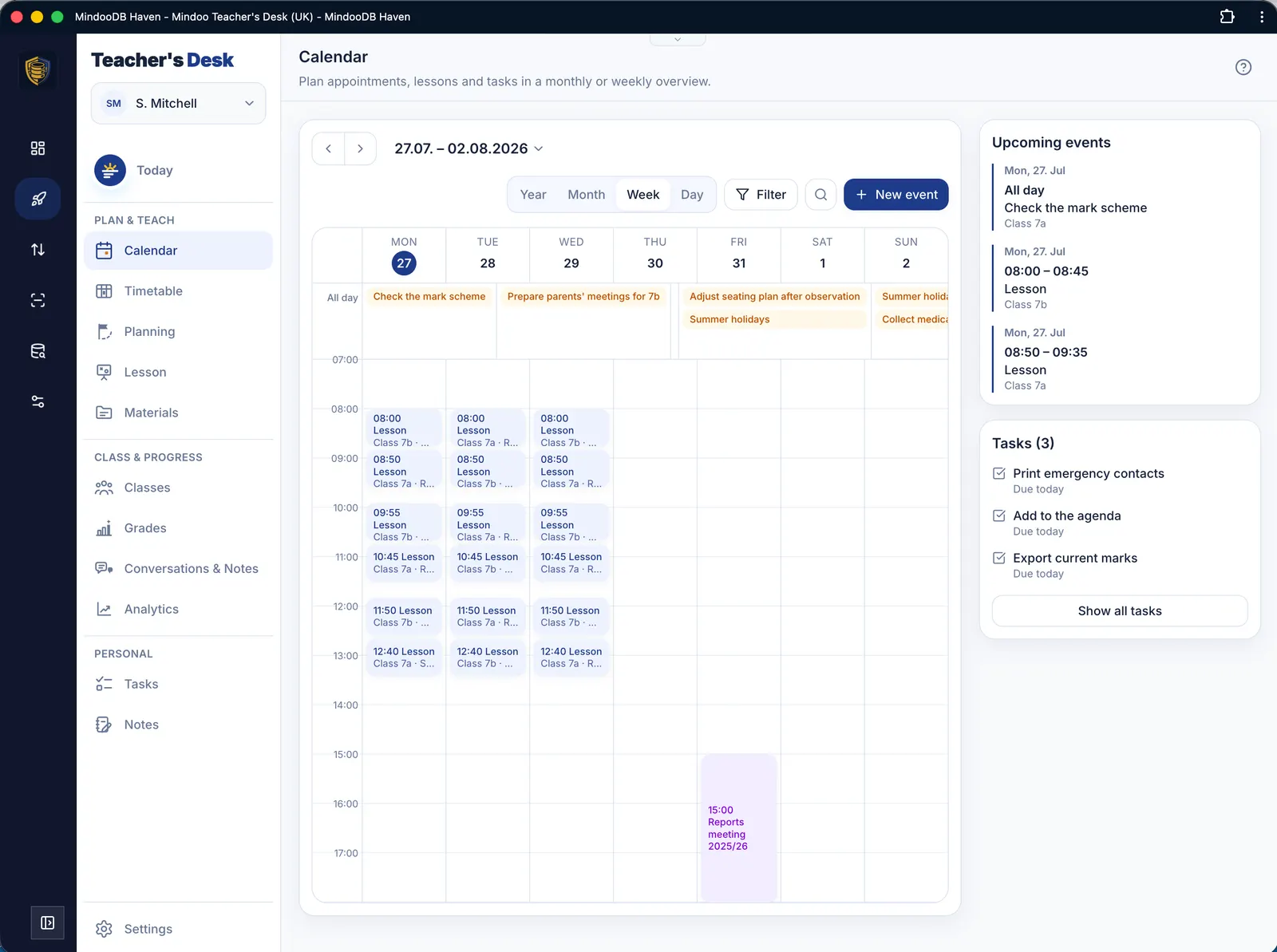Check off Print emergency contacts task

point(998,473)
